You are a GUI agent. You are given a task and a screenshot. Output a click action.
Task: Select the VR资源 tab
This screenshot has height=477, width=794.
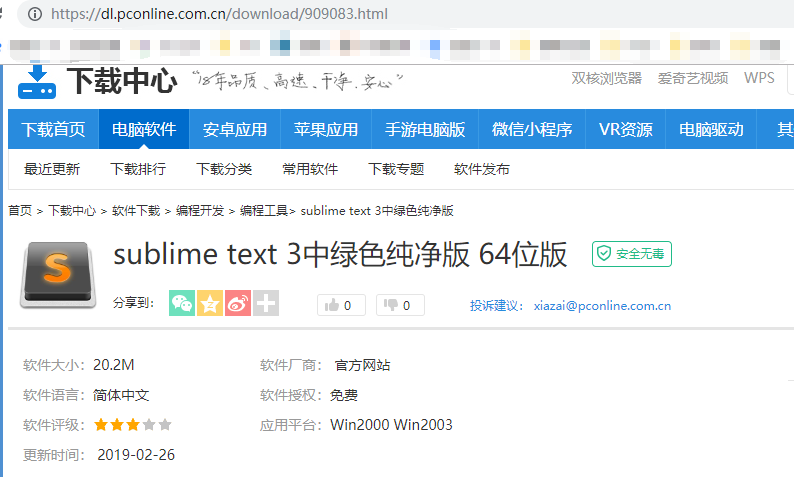pyautogui.click(x=626, y=129)
